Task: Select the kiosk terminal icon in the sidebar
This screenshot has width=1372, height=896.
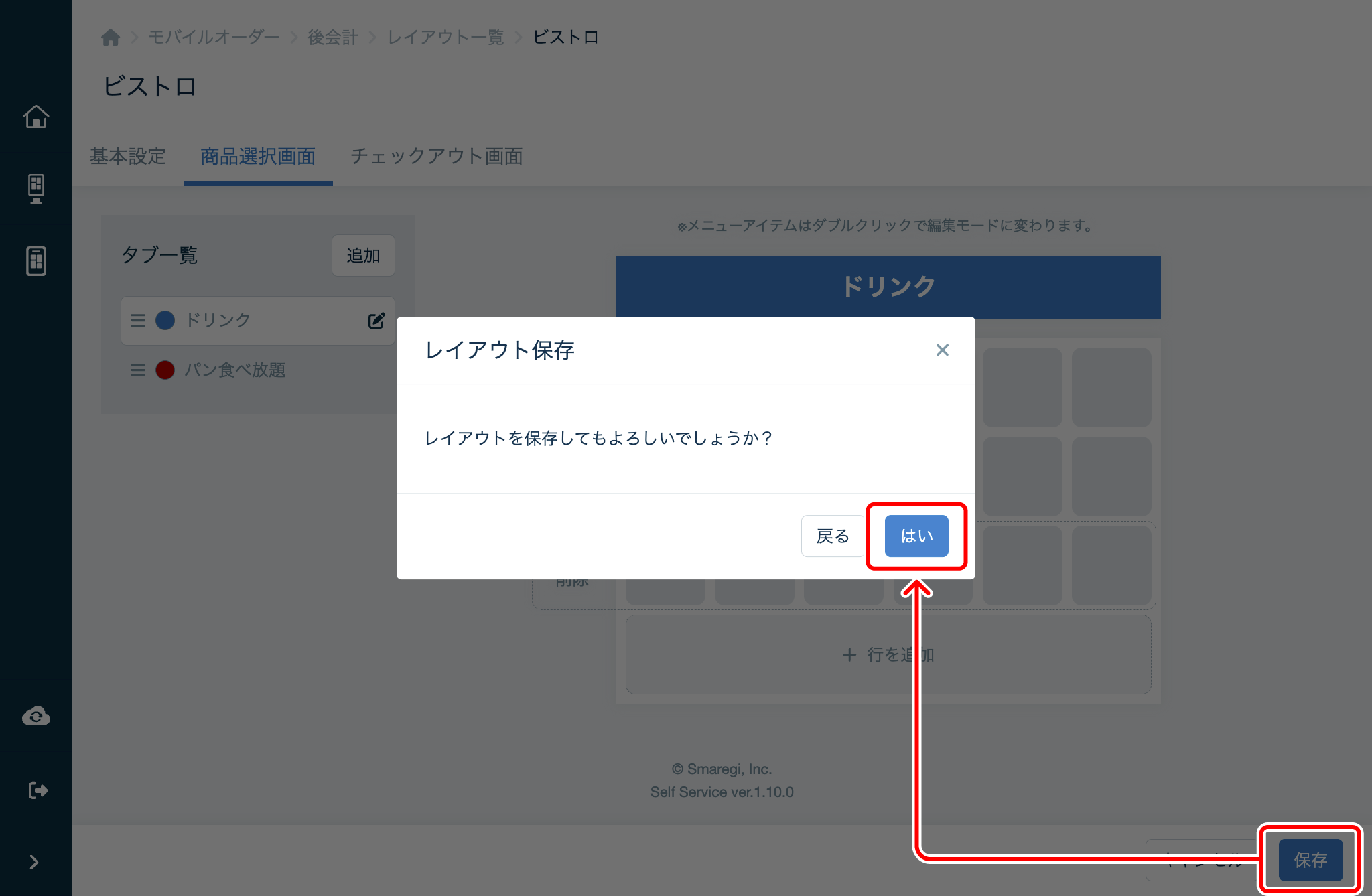Action: (x=36, y=188)
